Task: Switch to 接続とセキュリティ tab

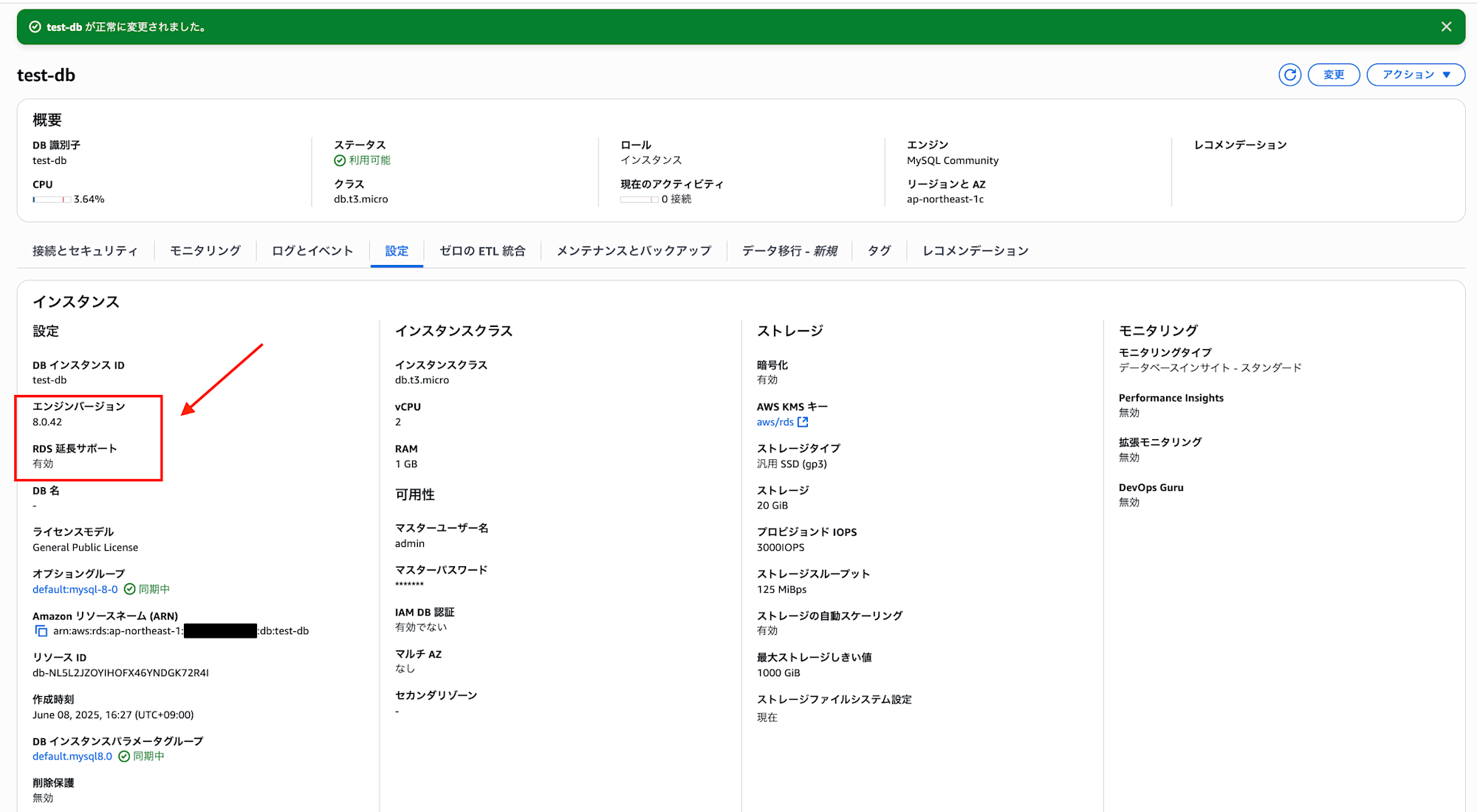Action: pyautogui.click(x=85, y=251)
